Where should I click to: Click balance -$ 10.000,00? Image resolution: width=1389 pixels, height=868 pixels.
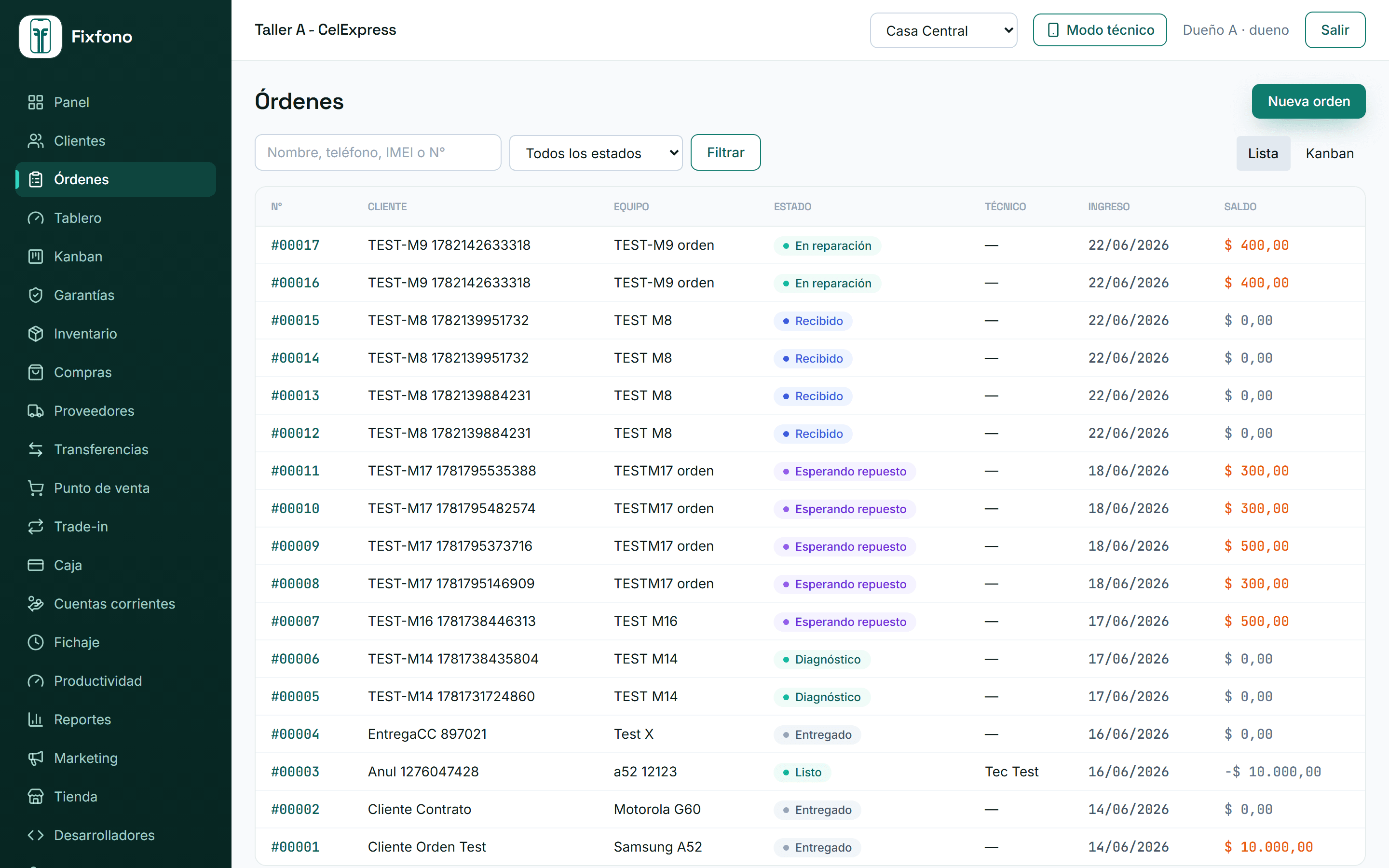(x=1272, y=772)
